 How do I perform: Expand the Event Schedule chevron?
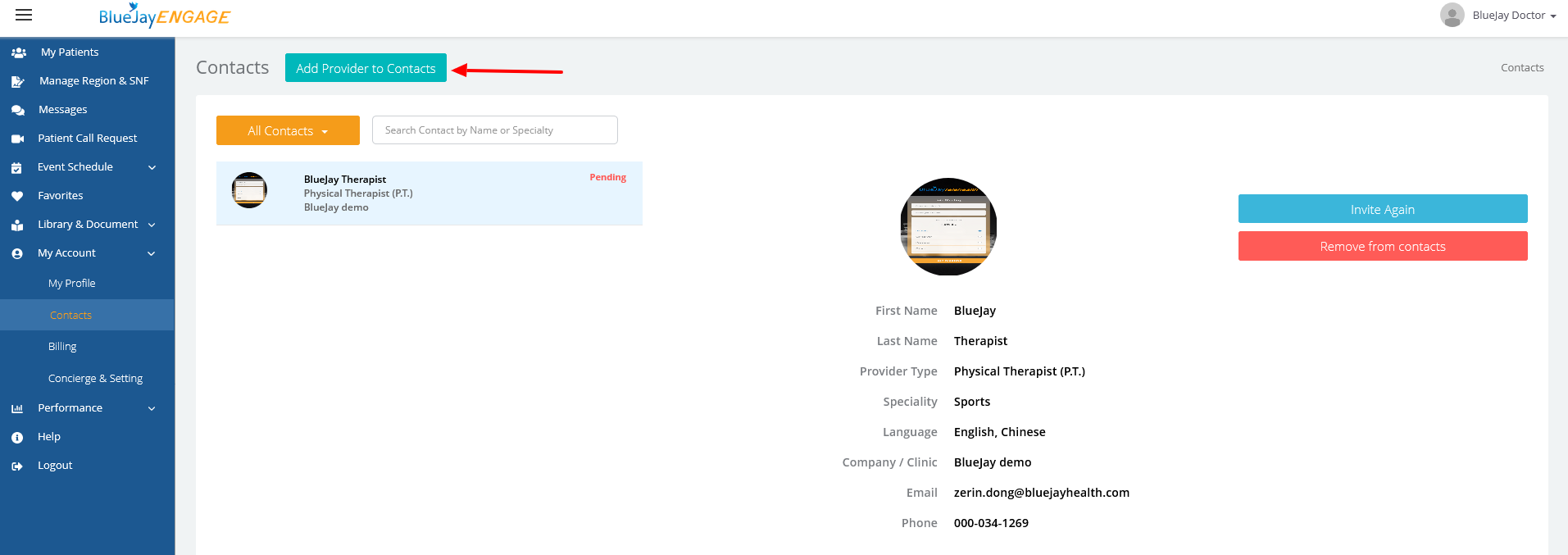(152, 167)
